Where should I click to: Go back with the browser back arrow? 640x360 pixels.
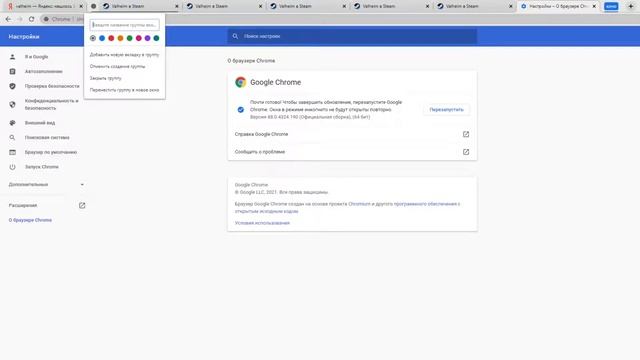pyautogui.click(x=8, y=19)
